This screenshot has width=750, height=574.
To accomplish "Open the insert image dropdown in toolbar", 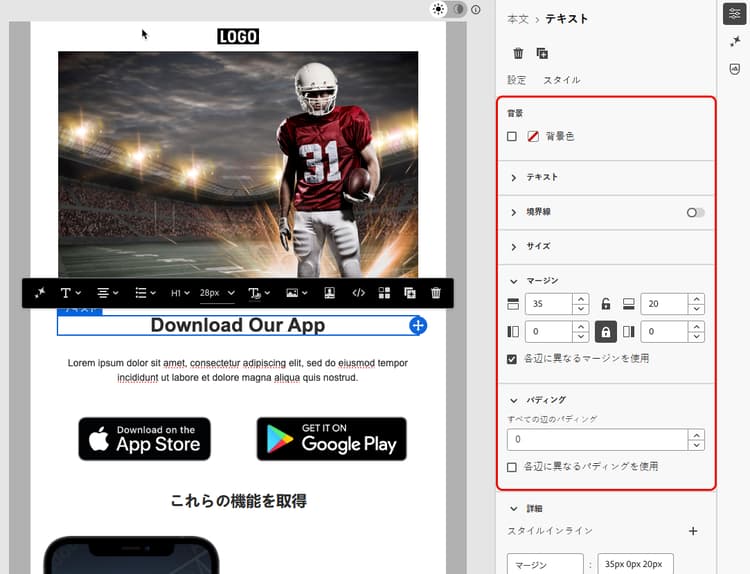I will (x=296, y=293).
